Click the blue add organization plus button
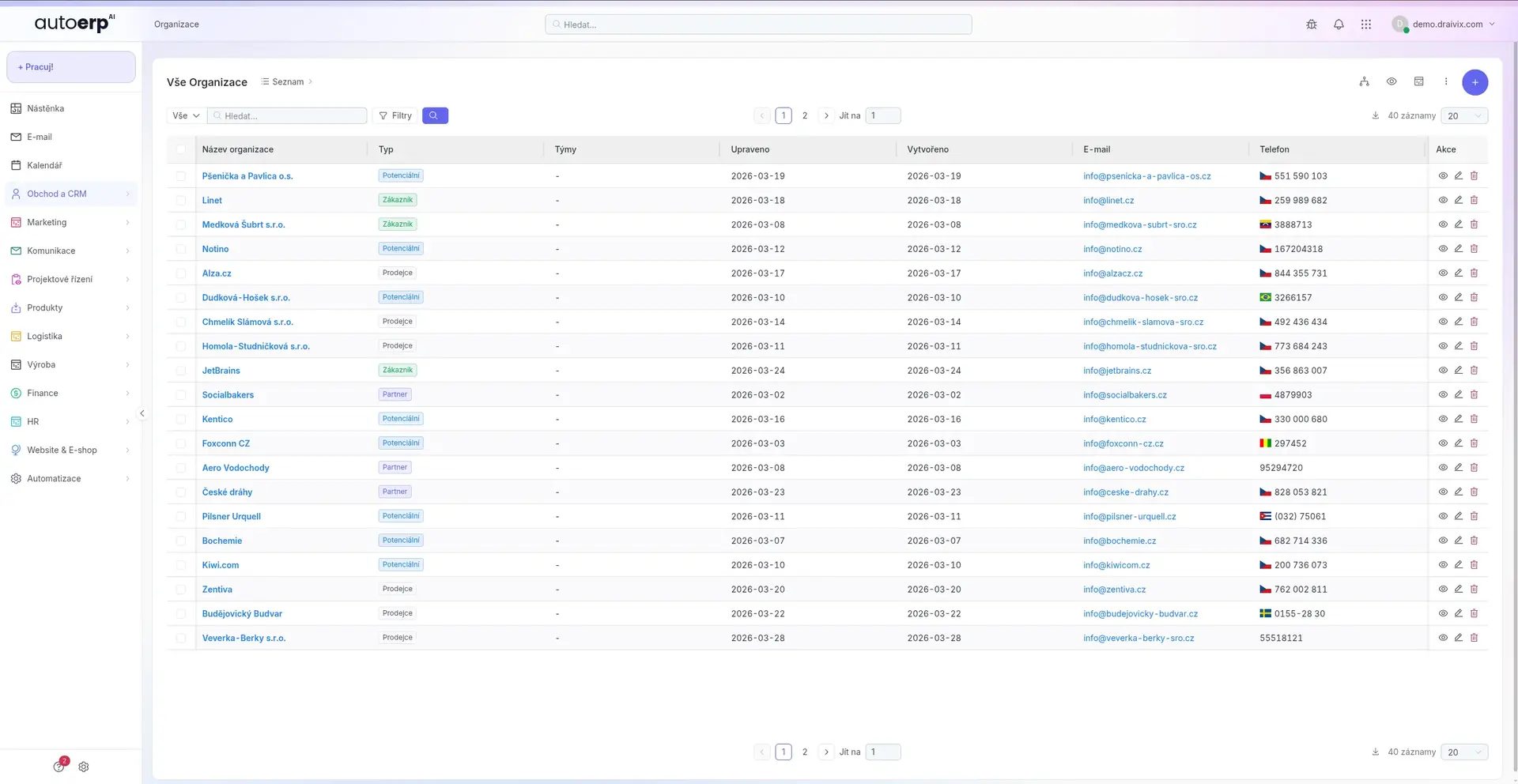 tap(1475, 82)
